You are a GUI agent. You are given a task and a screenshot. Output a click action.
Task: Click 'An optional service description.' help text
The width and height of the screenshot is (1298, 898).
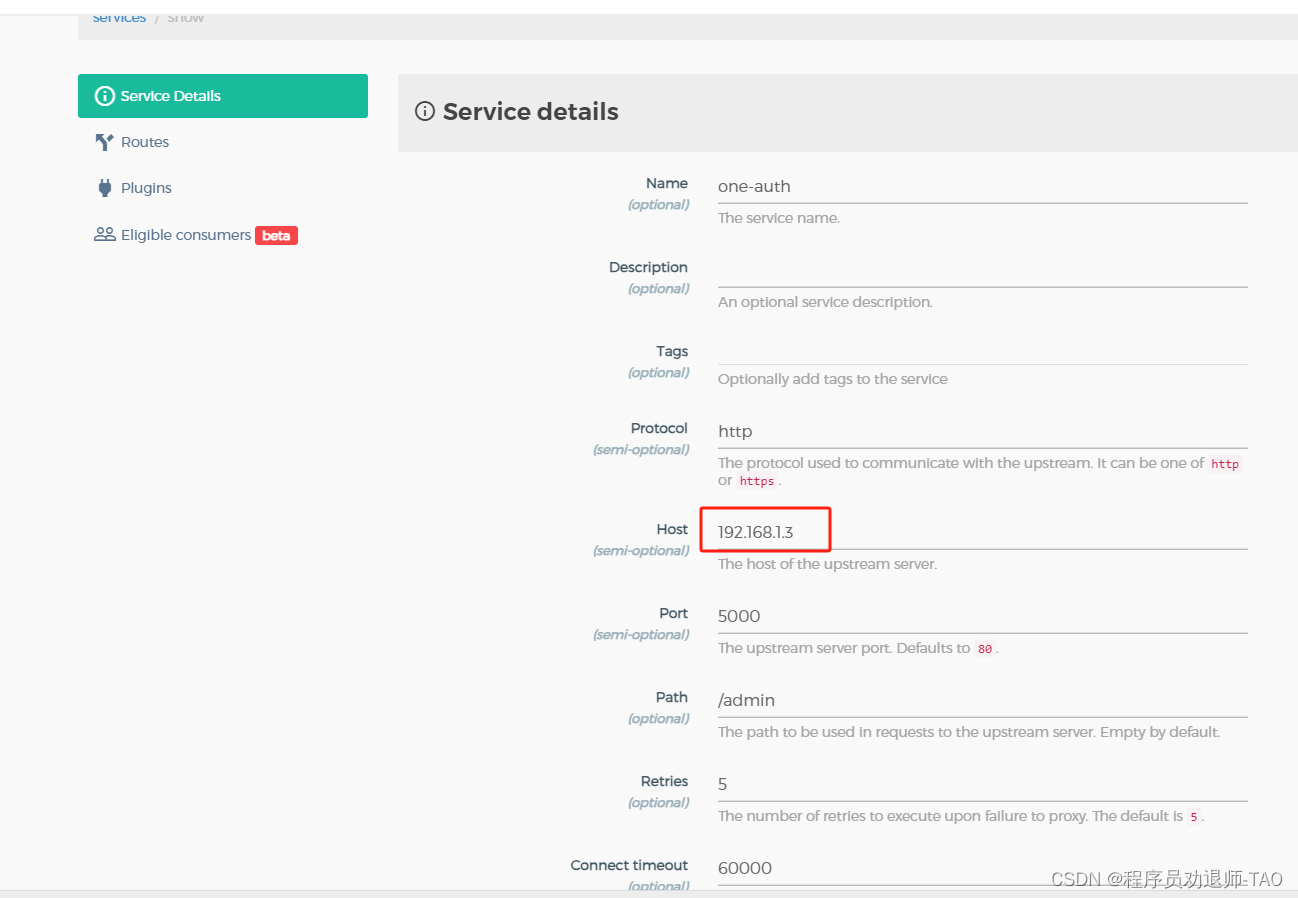825,302
